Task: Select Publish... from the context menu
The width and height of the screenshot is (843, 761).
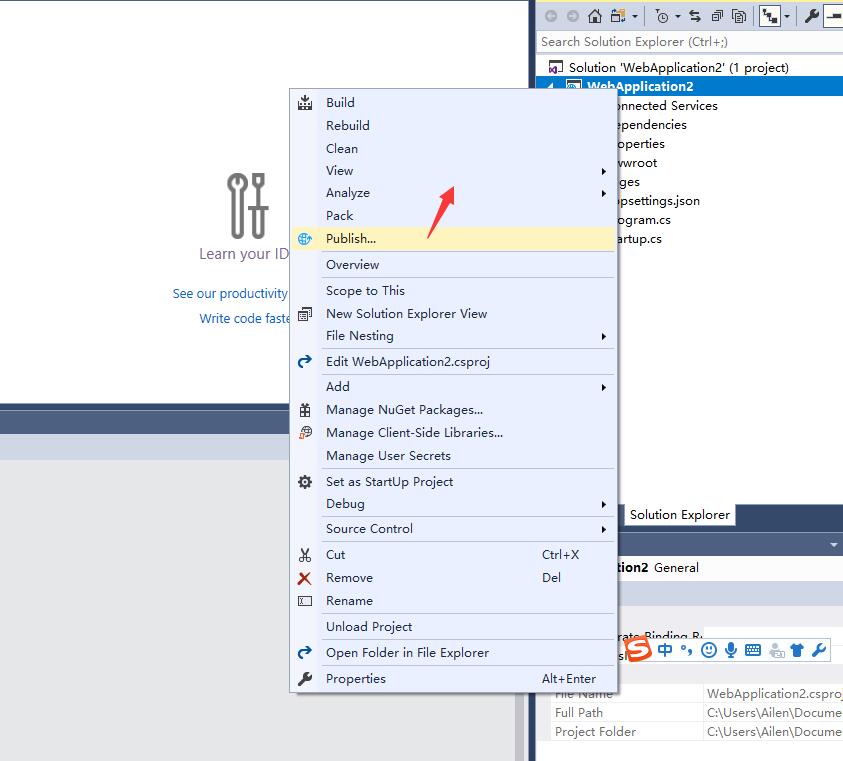Action: 351,239
